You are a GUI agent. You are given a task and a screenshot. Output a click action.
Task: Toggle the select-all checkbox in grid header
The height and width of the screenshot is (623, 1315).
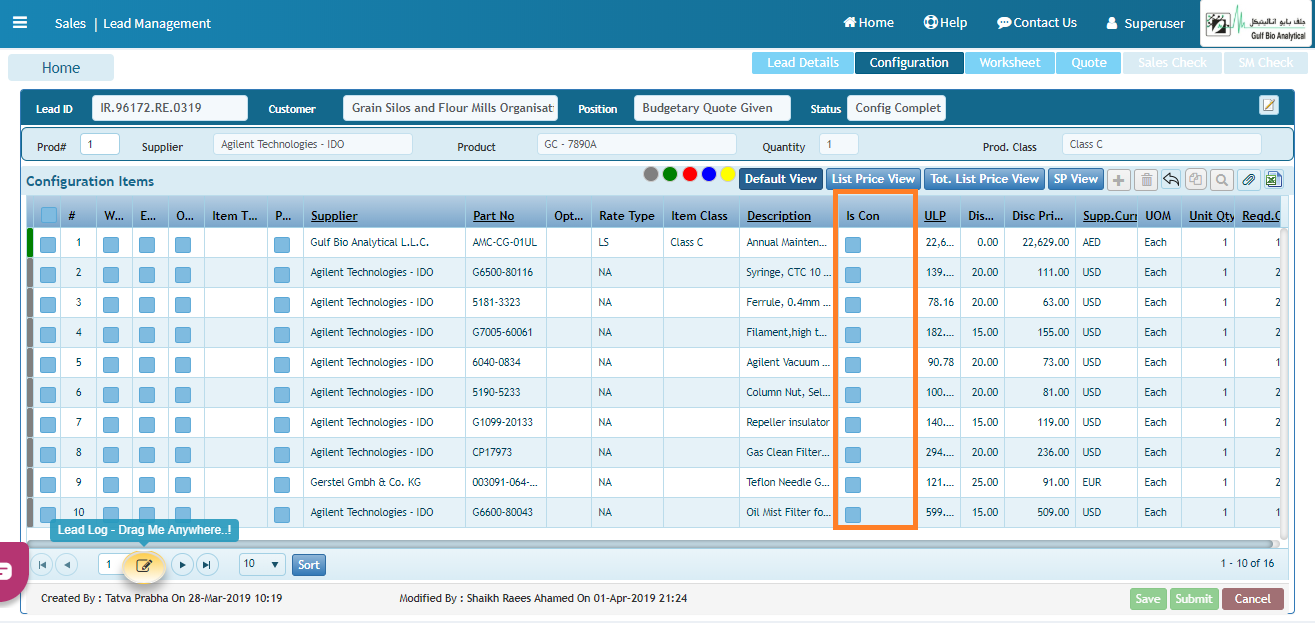pyautogui.click(x=49, y=215)
